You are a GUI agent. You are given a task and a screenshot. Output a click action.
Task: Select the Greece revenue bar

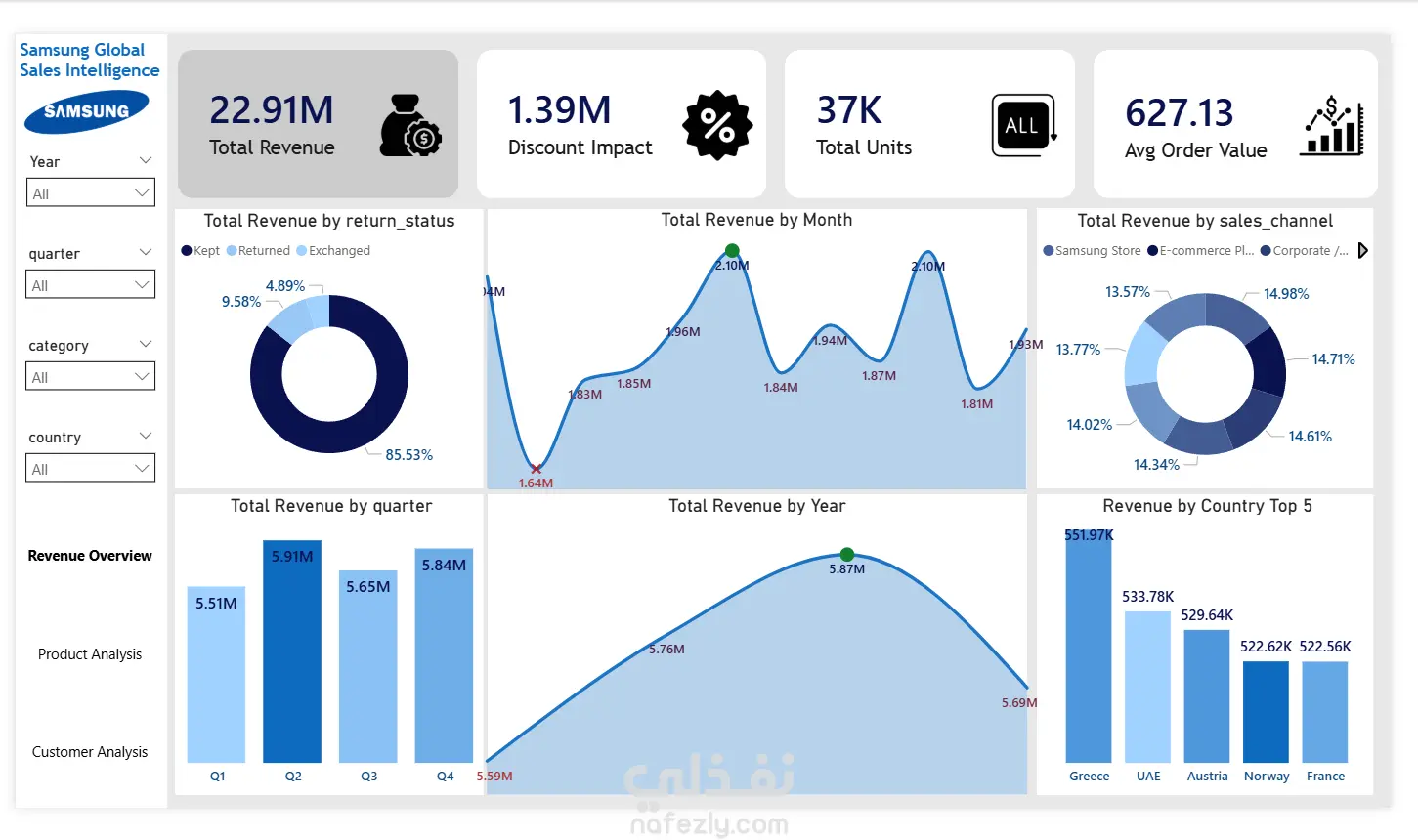point(1089,647)
